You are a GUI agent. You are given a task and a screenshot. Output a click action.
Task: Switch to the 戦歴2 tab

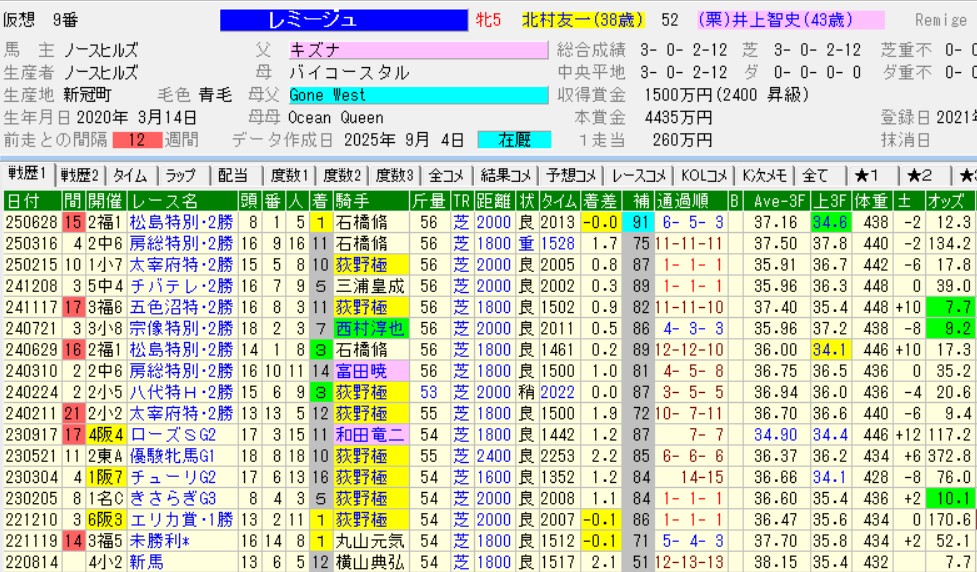coord(81,175)
